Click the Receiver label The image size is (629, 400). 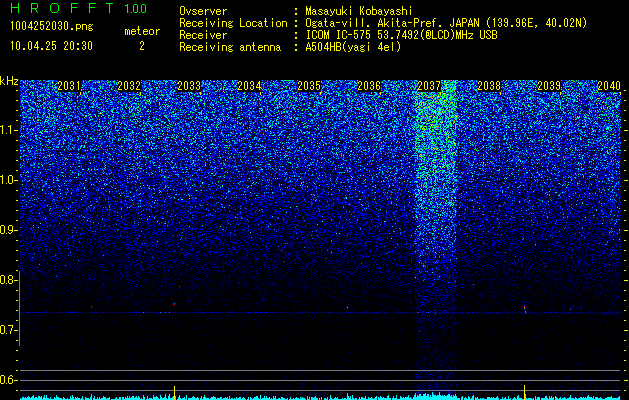[203, 35]
